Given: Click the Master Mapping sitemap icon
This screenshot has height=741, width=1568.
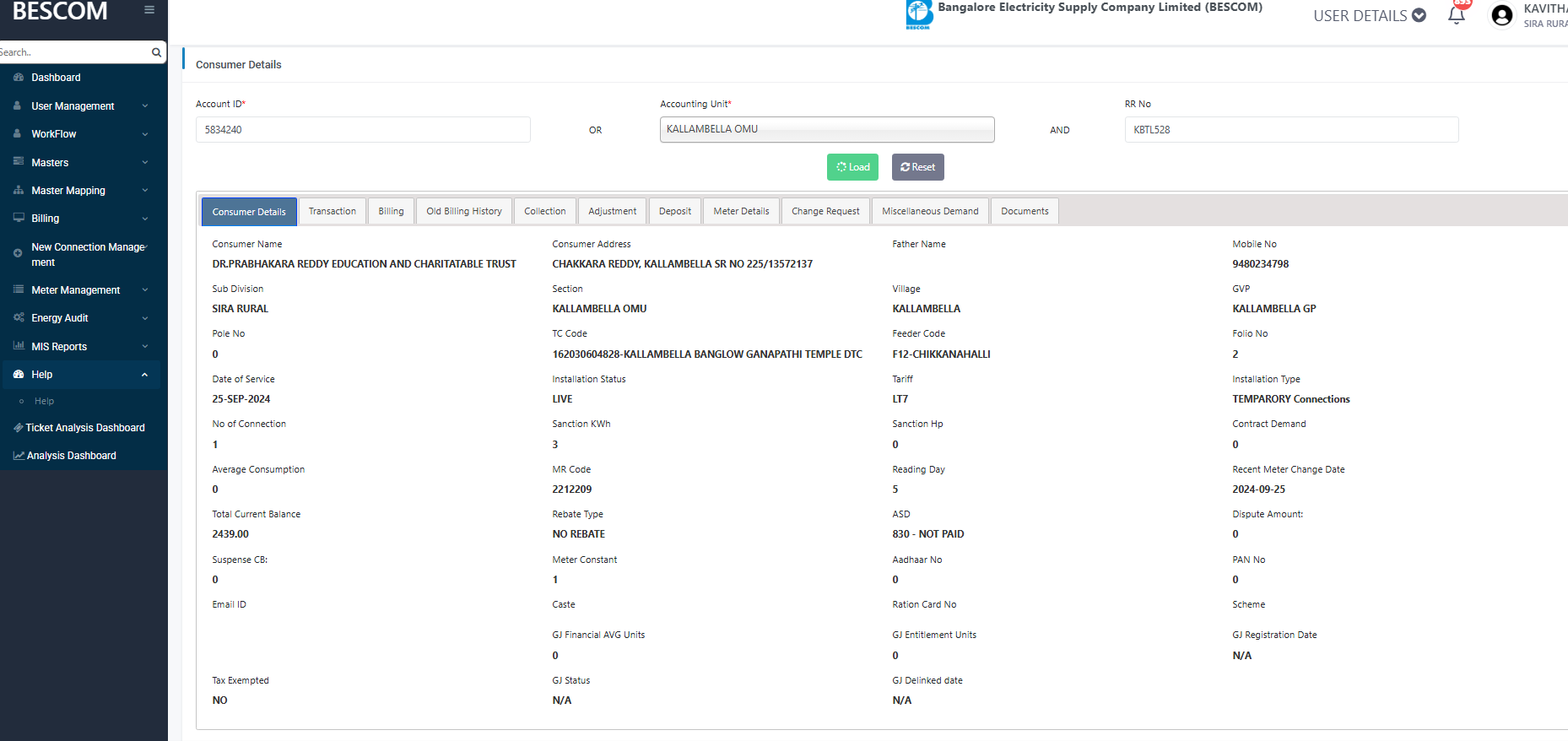Looking at the screenshot, I should pos(19,190).
